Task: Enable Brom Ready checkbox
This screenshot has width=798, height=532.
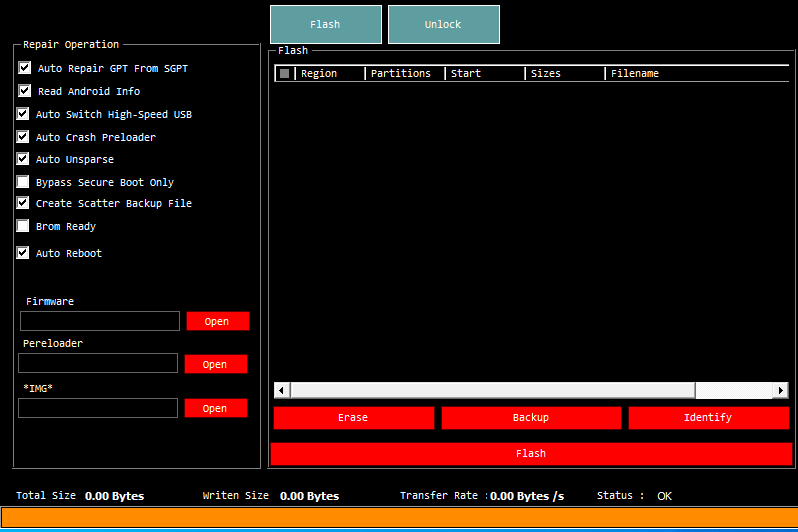Action: (x=23, y=226)
